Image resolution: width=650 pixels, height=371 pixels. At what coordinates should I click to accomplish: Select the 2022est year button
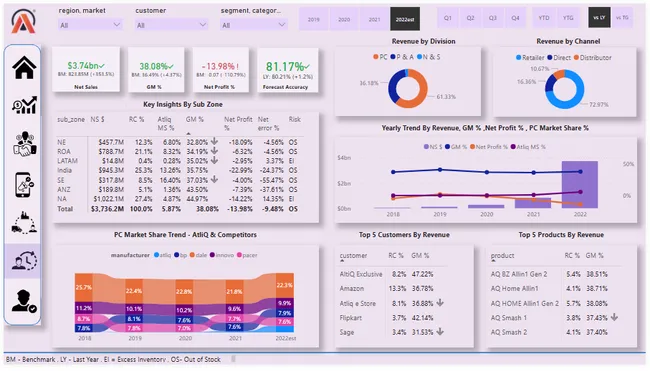coord(405,19)
